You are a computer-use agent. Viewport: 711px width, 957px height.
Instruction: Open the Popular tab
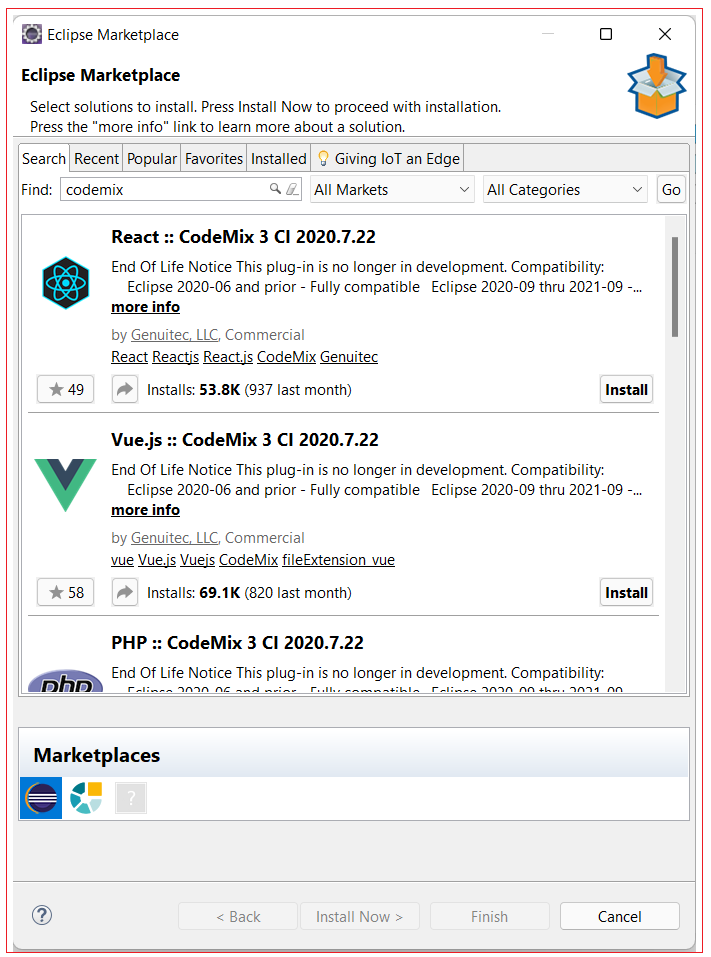tap(151, 159)
